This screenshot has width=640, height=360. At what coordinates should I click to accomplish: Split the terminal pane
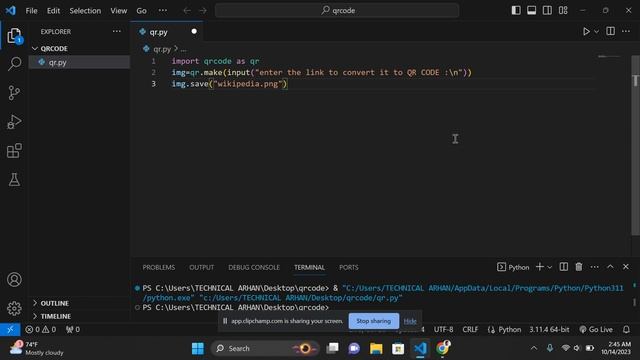(564, 267)
